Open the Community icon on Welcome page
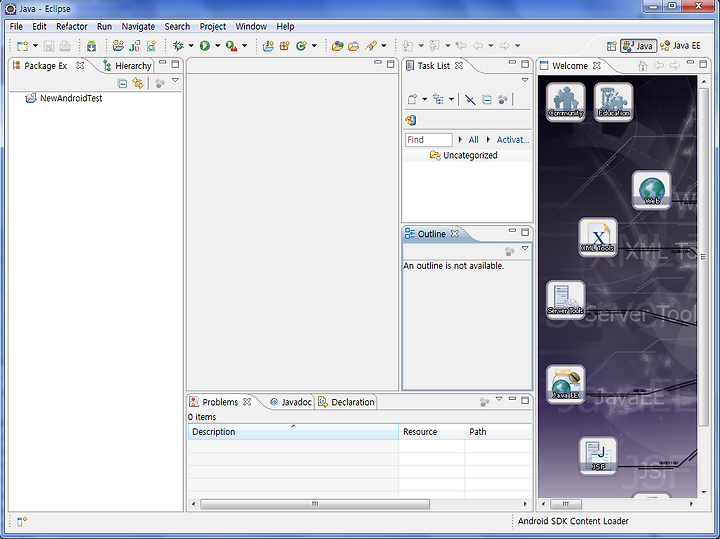Screen dimensions: 720x539 coord(566,102)
